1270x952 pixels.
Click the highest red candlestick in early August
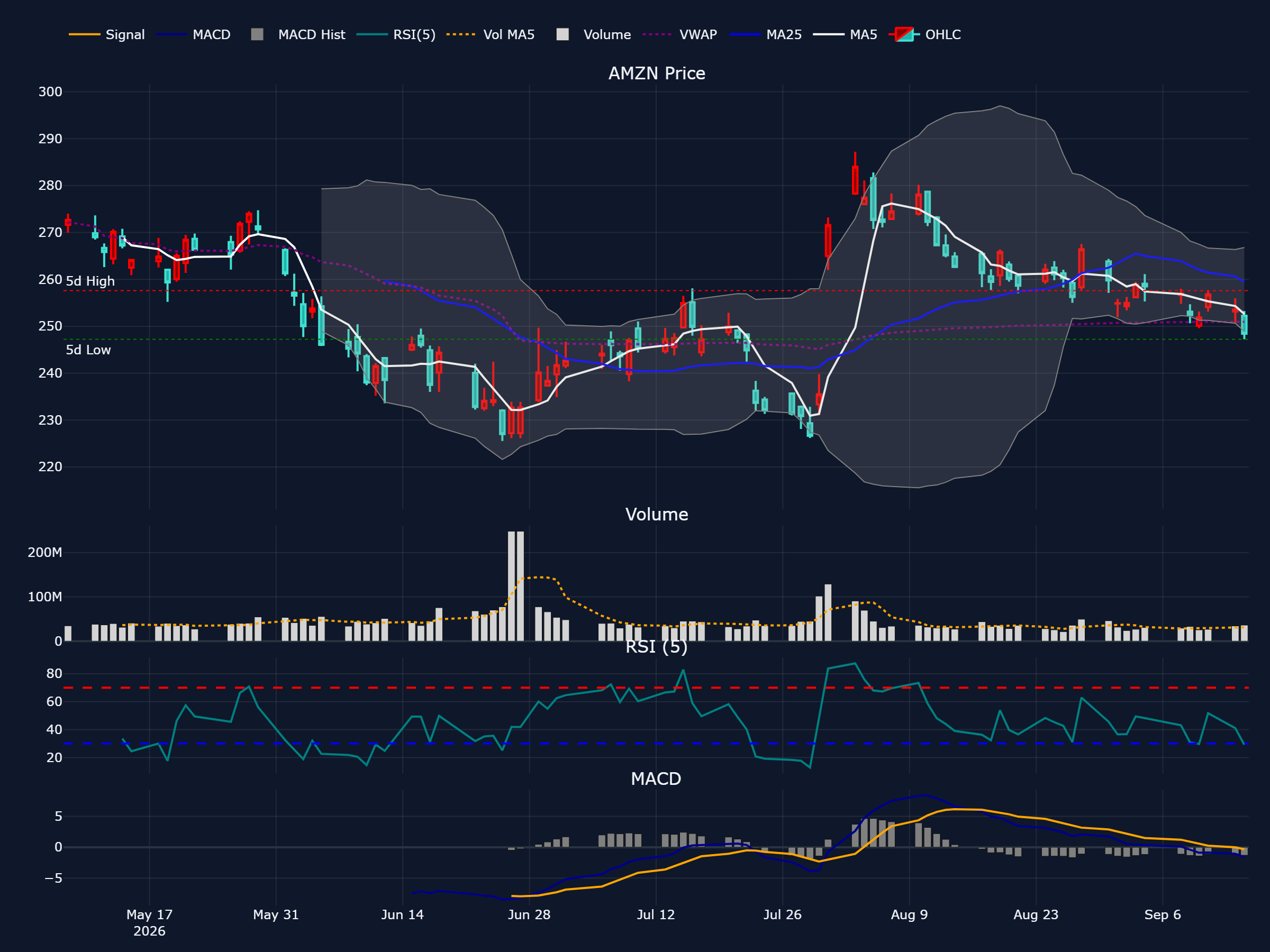[x=856, y=180]
